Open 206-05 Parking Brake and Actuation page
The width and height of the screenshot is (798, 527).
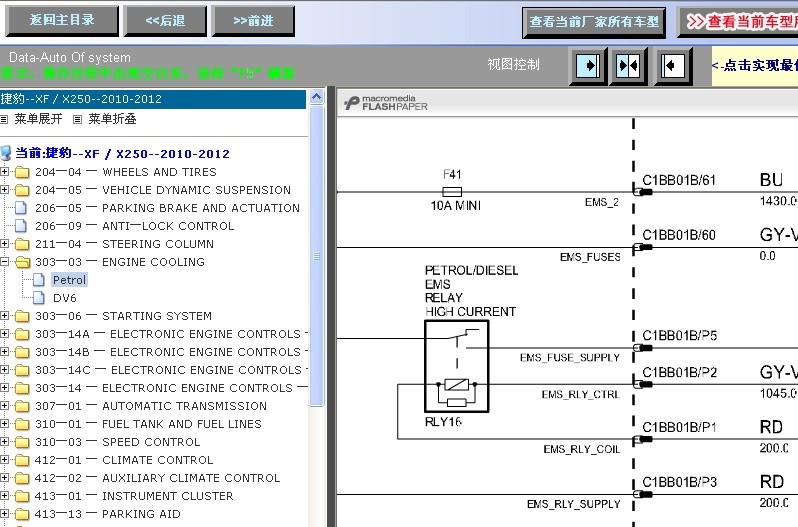click(x=167, y=208)
